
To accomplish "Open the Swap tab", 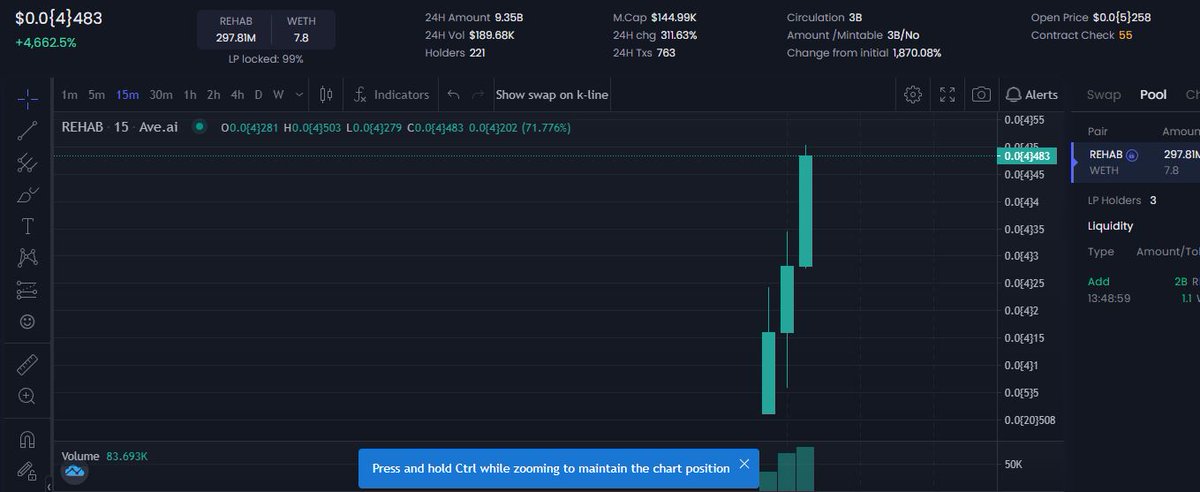I will [1104, 95].
